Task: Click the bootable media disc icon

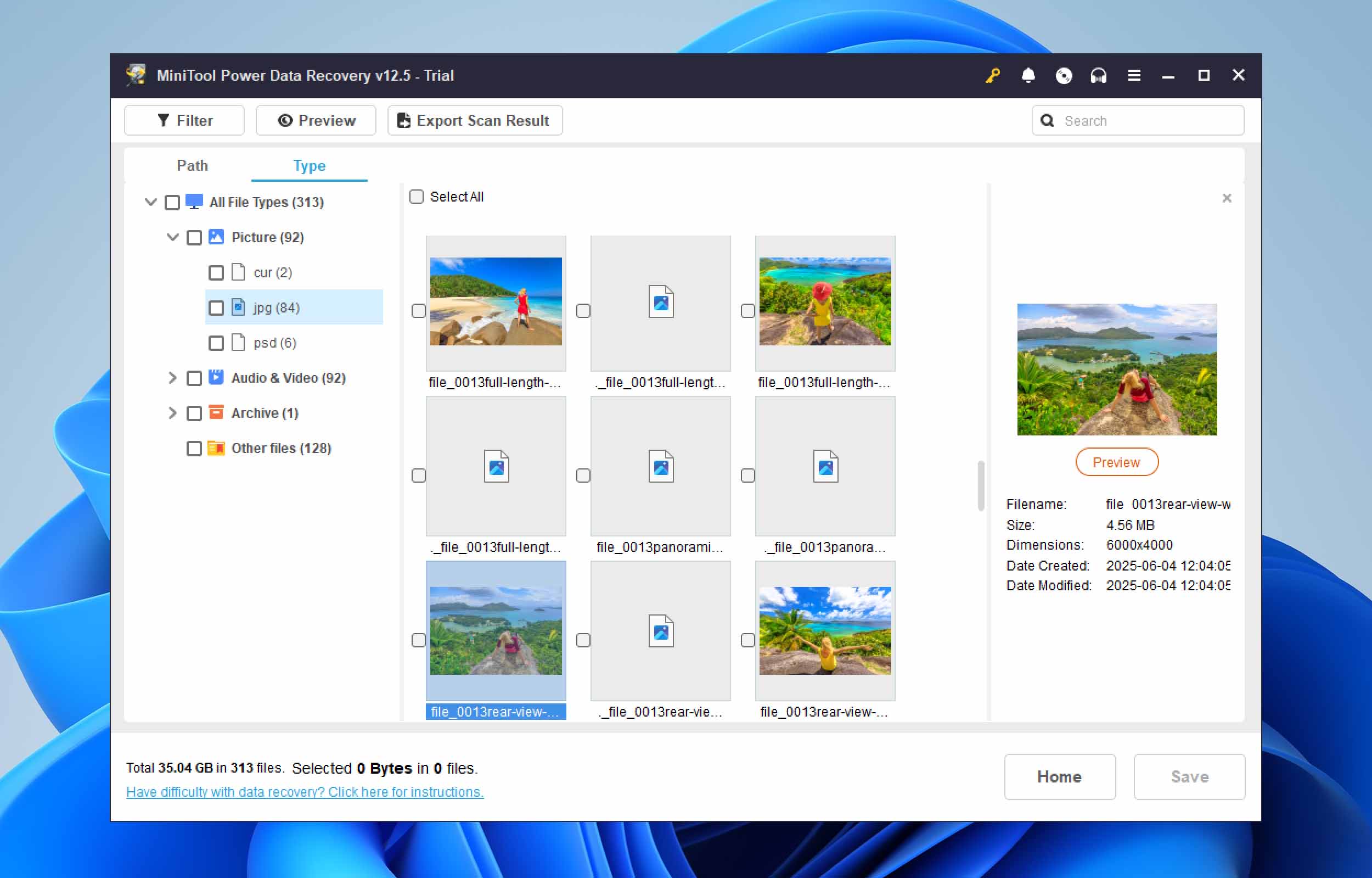Action: pos(1063,75)
